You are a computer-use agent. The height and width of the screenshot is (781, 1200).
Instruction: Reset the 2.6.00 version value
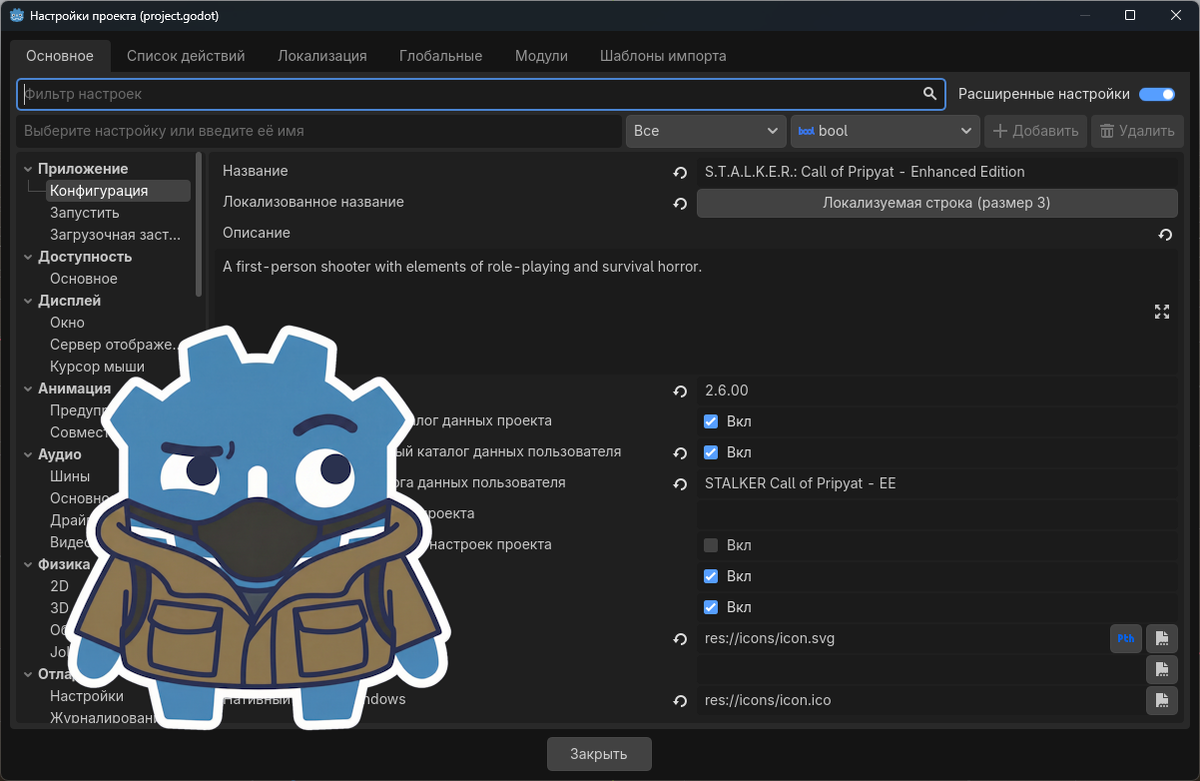point(680,391)
